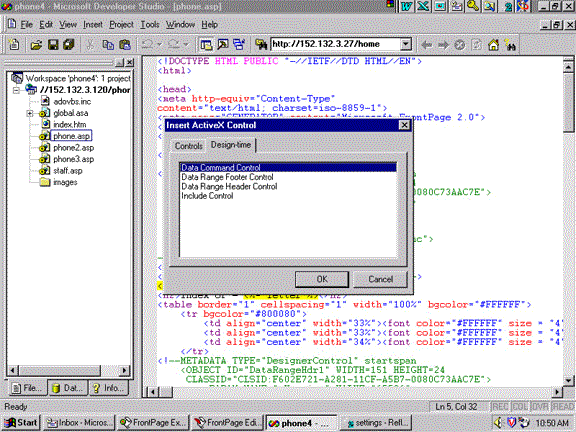576x432 pixels.
Task: Open the Edit menu
Action: click(46, 25)
